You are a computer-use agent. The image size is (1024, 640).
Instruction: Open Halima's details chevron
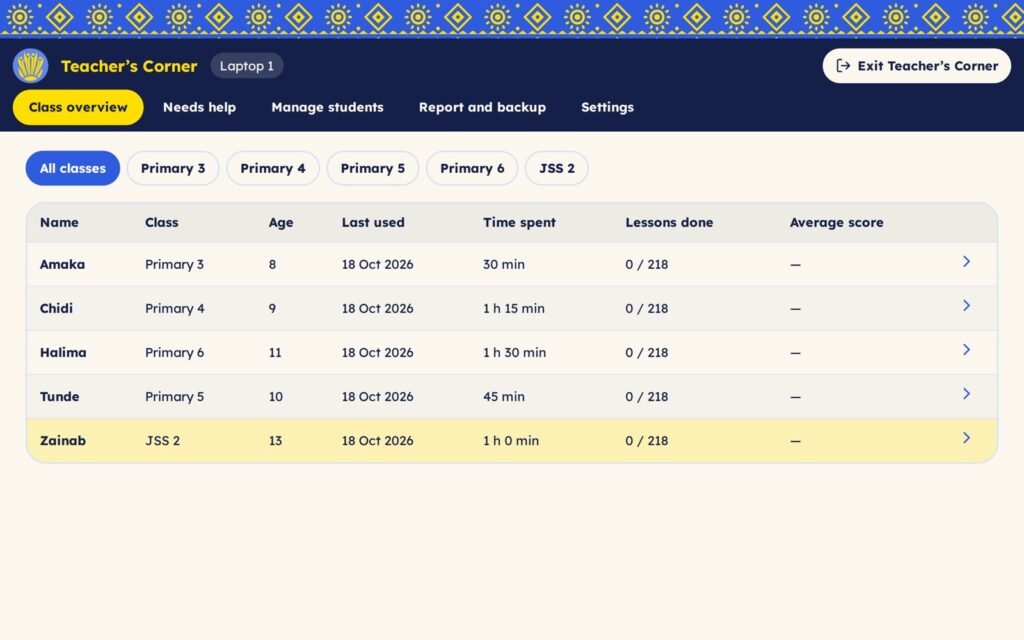pyautogui.click(x=967, y=350)
